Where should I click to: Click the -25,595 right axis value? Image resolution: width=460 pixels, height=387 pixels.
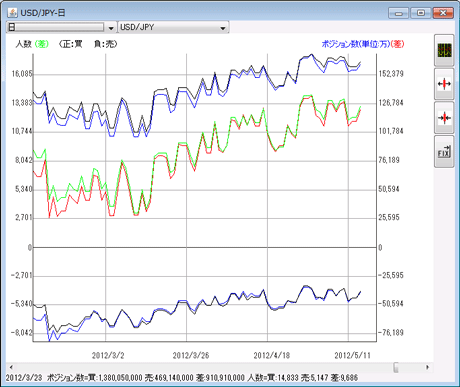391,276
